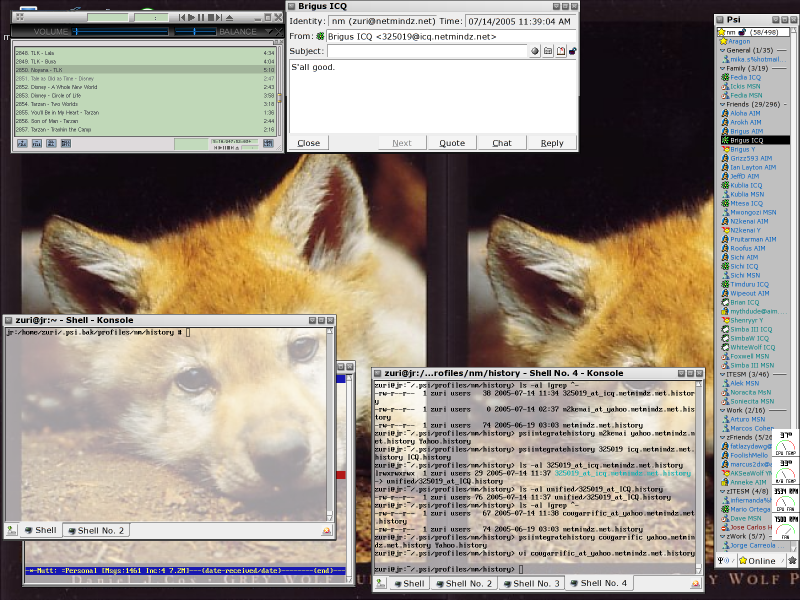Click the encryption padlock icon near Subject field

click(x=572, y=51)
